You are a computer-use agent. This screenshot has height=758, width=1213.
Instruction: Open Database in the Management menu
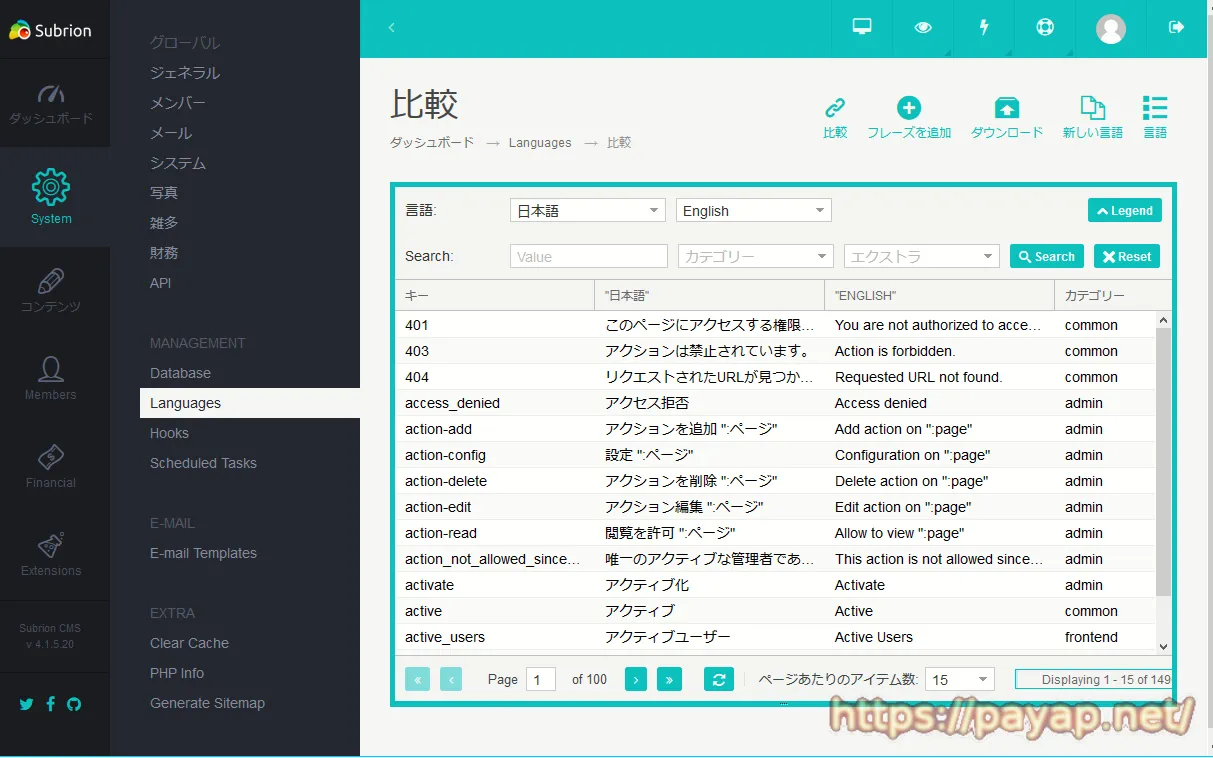tap(180, 373)
